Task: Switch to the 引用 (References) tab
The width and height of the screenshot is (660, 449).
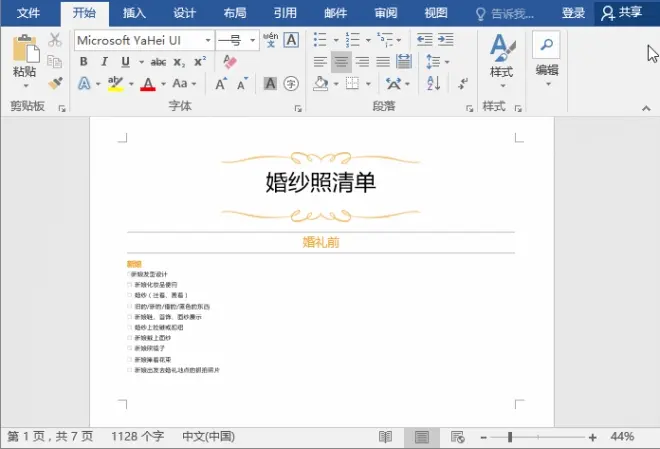Action: 285,13
